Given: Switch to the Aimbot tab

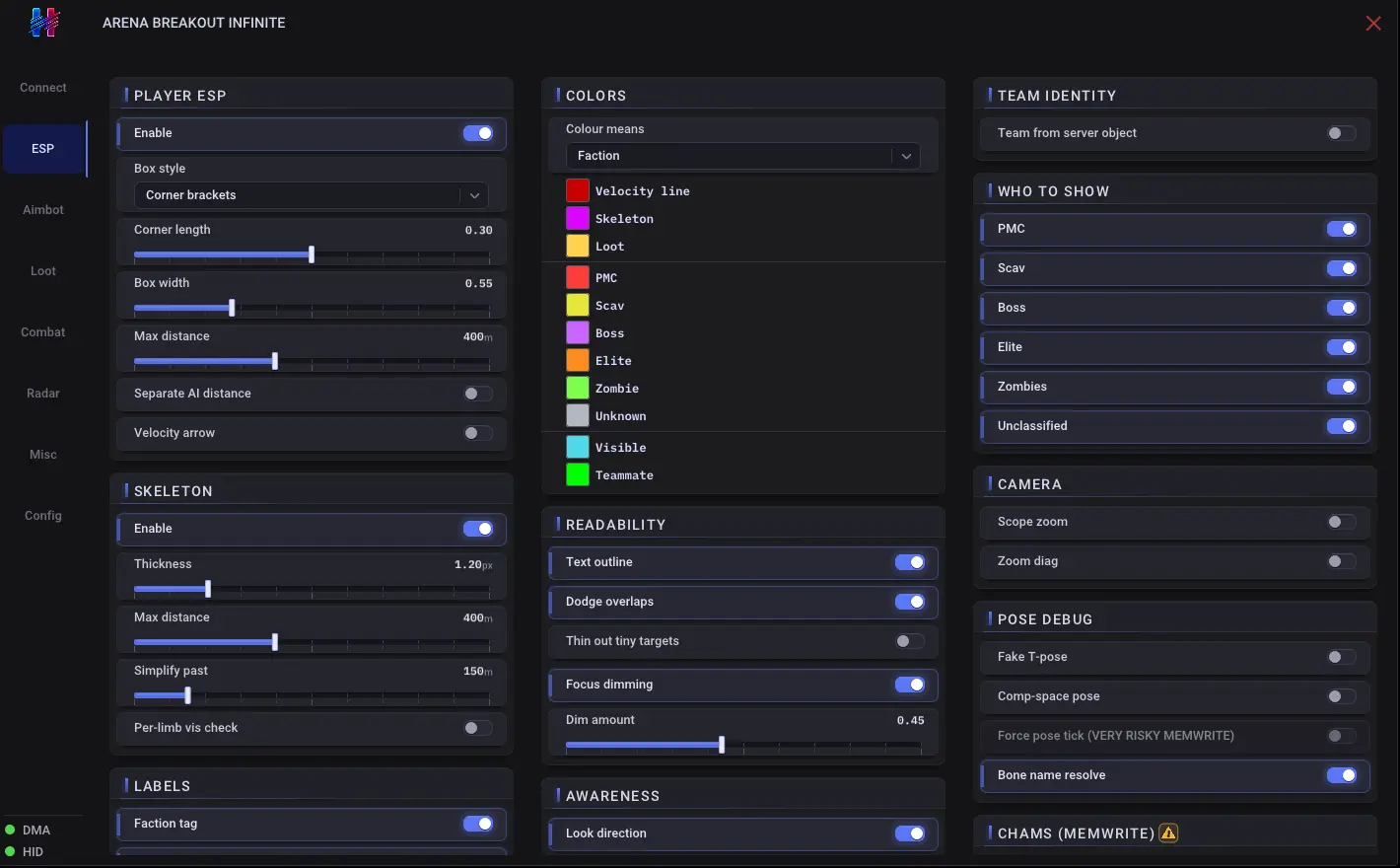Looking at the screenshot, I should click(x=43, y=210).
